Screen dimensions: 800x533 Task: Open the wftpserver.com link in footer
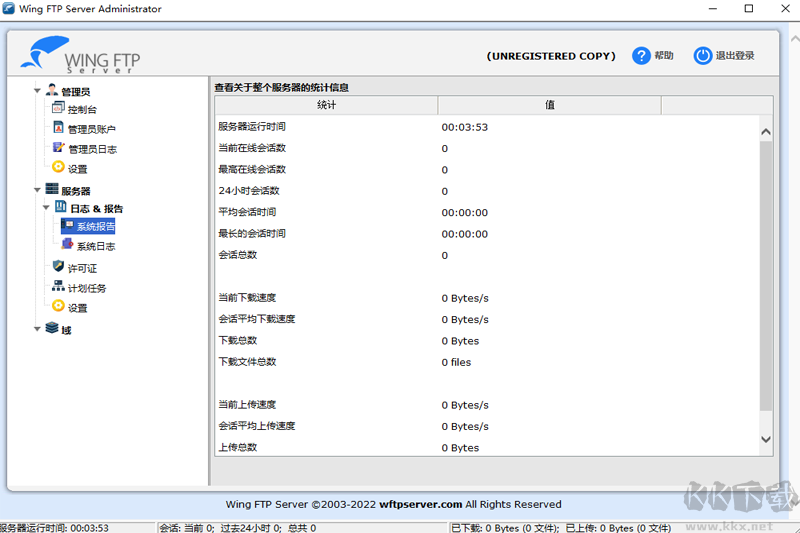tap(420, 504)
